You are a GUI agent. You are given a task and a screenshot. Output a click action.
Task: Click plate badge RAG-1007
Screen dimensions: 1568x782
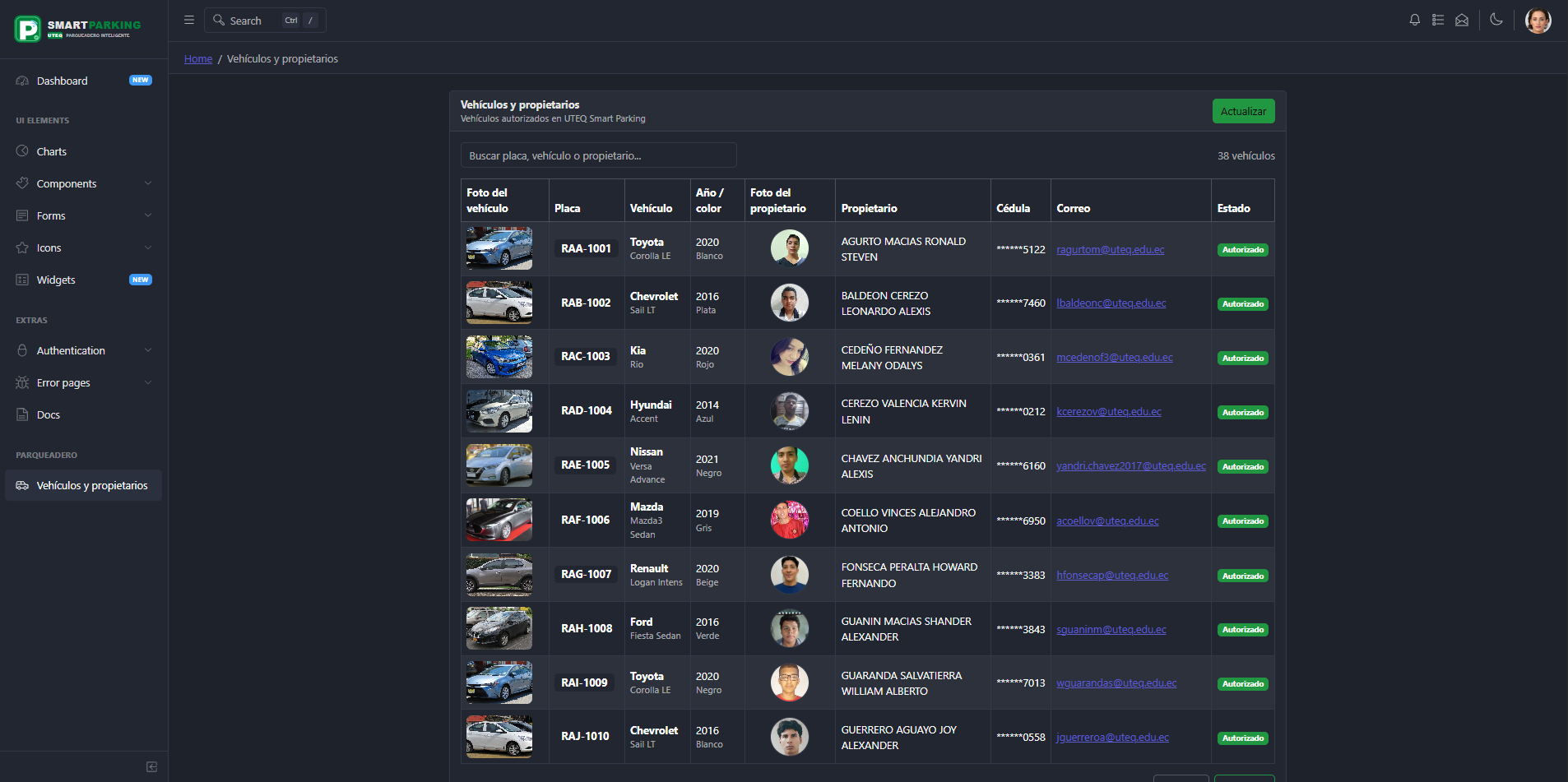pyautogui.click(x=587, y=574)
